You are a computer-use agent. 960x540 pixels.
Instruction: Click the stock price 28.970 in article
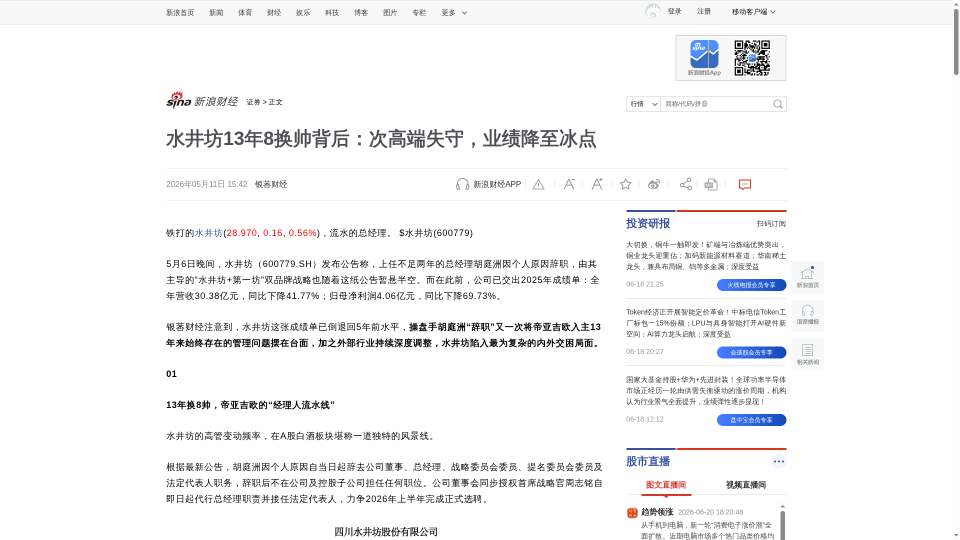click(242, 233)
